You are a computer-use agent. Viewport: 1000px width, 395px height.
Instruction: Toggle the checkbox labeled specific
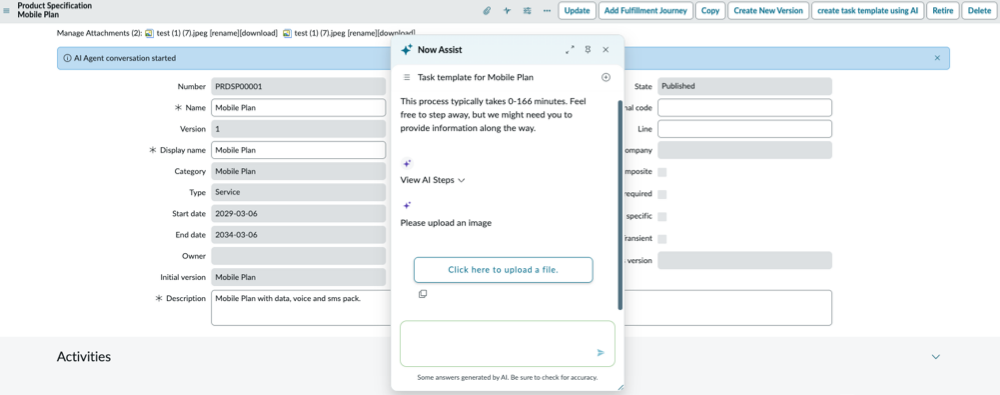(662, 216)
